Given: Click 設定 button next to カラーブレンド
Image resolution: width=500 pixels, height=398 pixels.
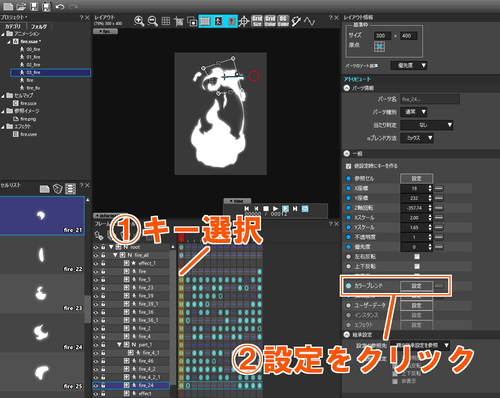Looking at the screenshot, I should click(x=417, y=286).
